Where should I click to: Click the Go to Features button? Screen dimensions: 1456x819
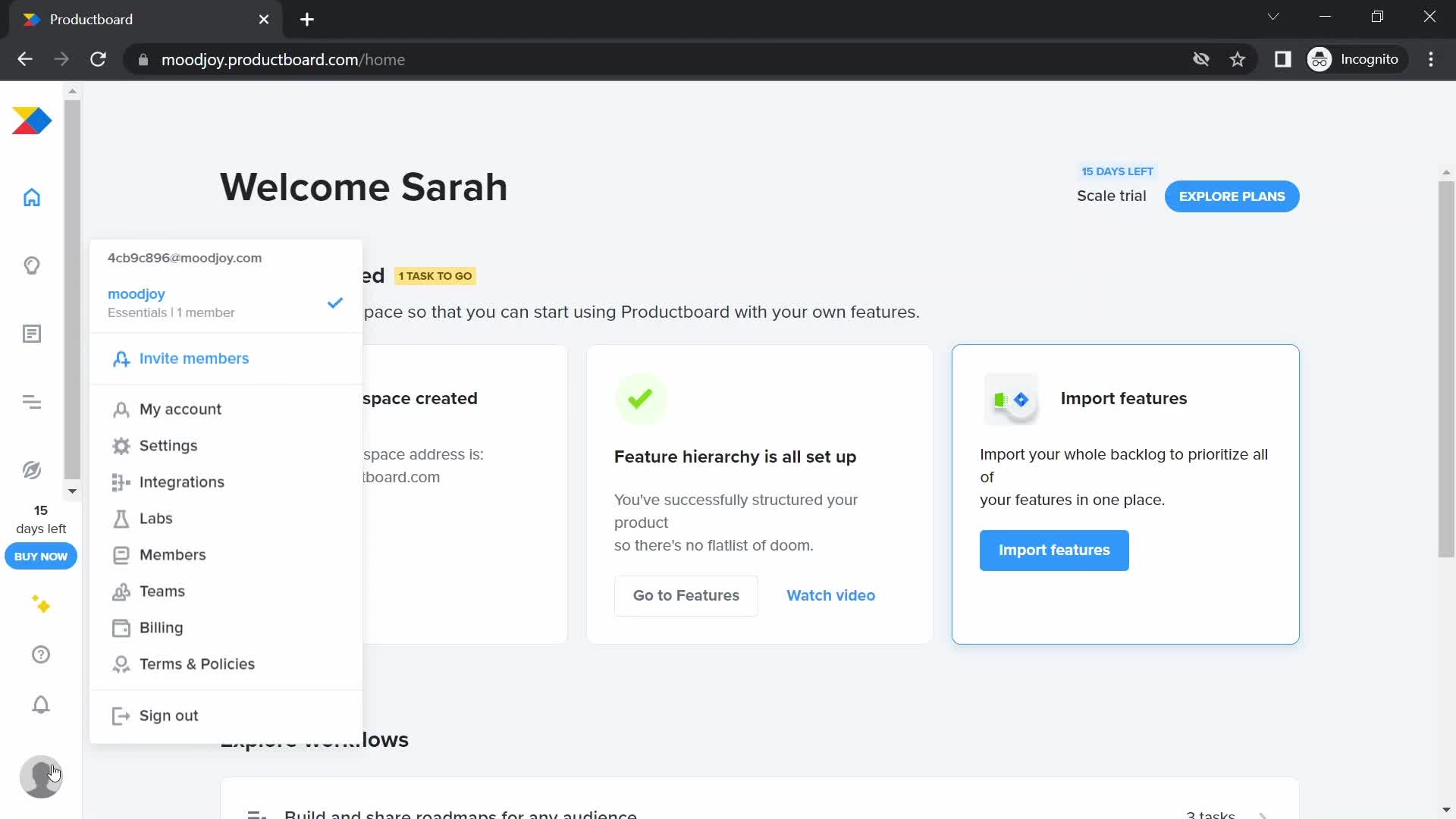686,596
